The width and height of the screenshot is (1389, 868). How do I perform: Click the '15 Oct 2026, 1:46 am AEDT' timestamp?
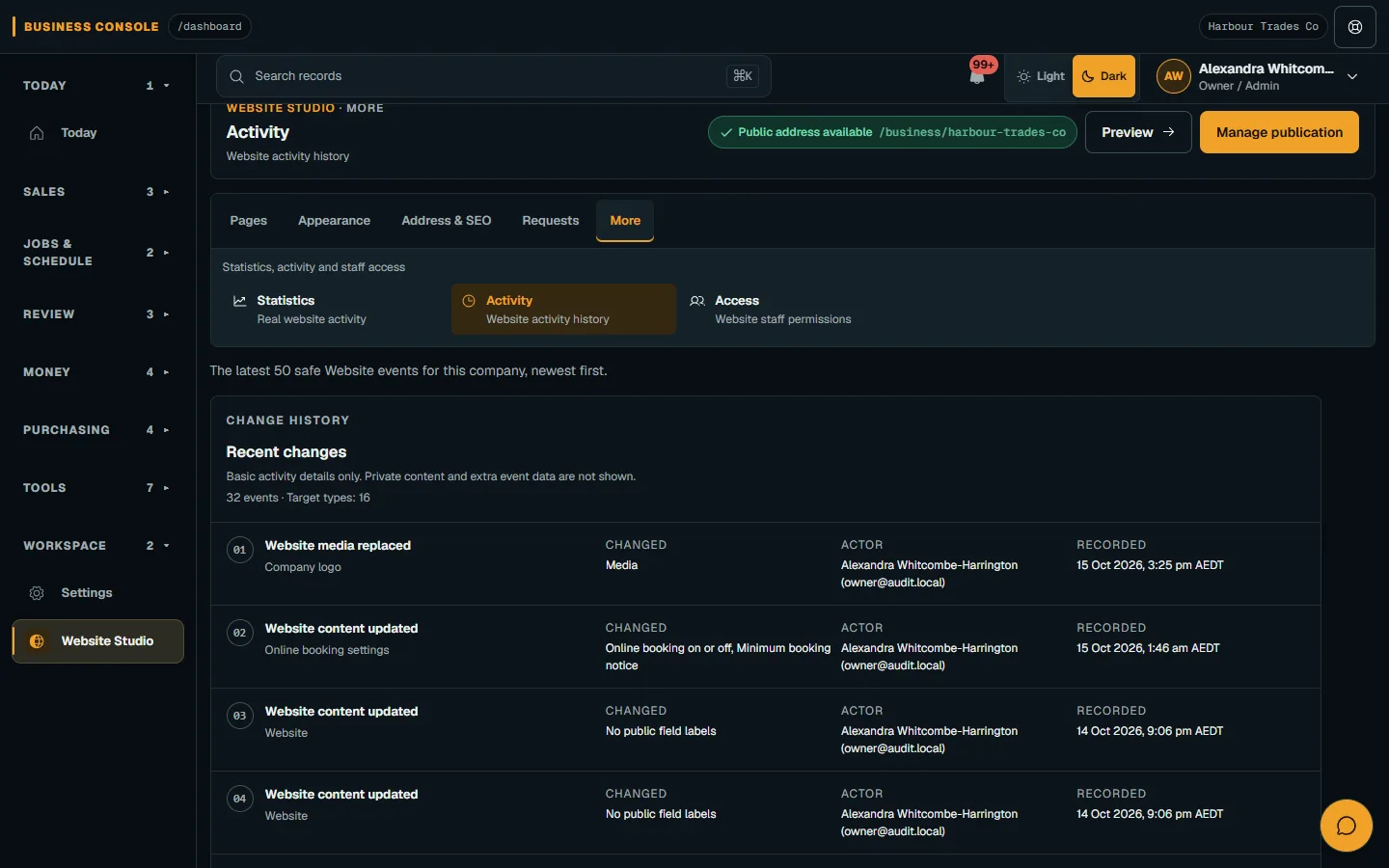pyautogui.click(x=1148, y=648)
